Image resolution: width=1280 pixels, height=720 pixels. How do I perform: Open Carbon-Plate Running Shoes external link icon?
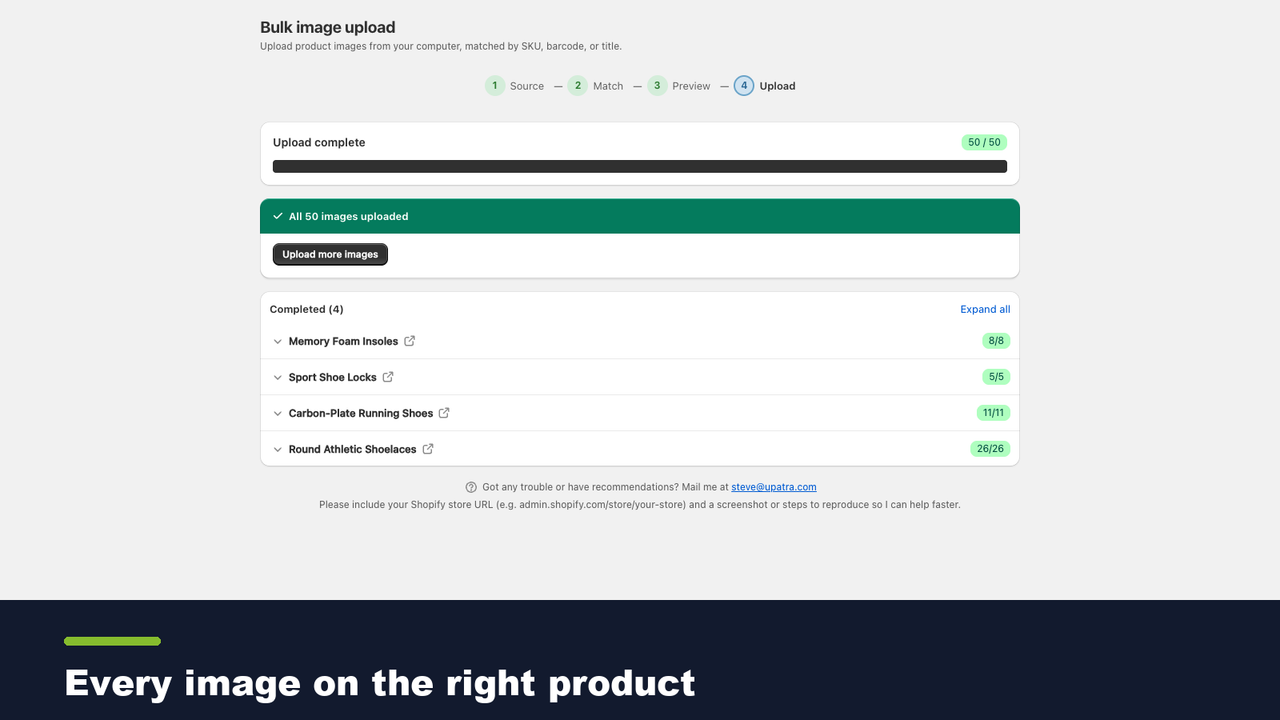[444, 413]
